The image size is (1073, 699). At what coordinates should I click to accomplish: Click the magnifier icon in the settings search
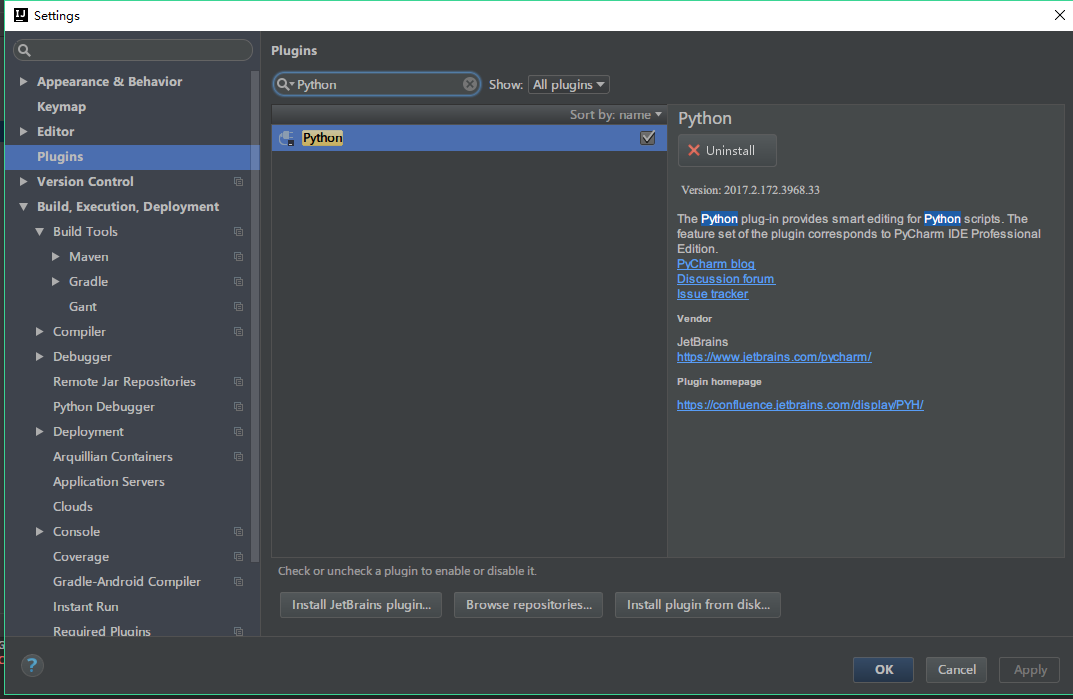25,50
